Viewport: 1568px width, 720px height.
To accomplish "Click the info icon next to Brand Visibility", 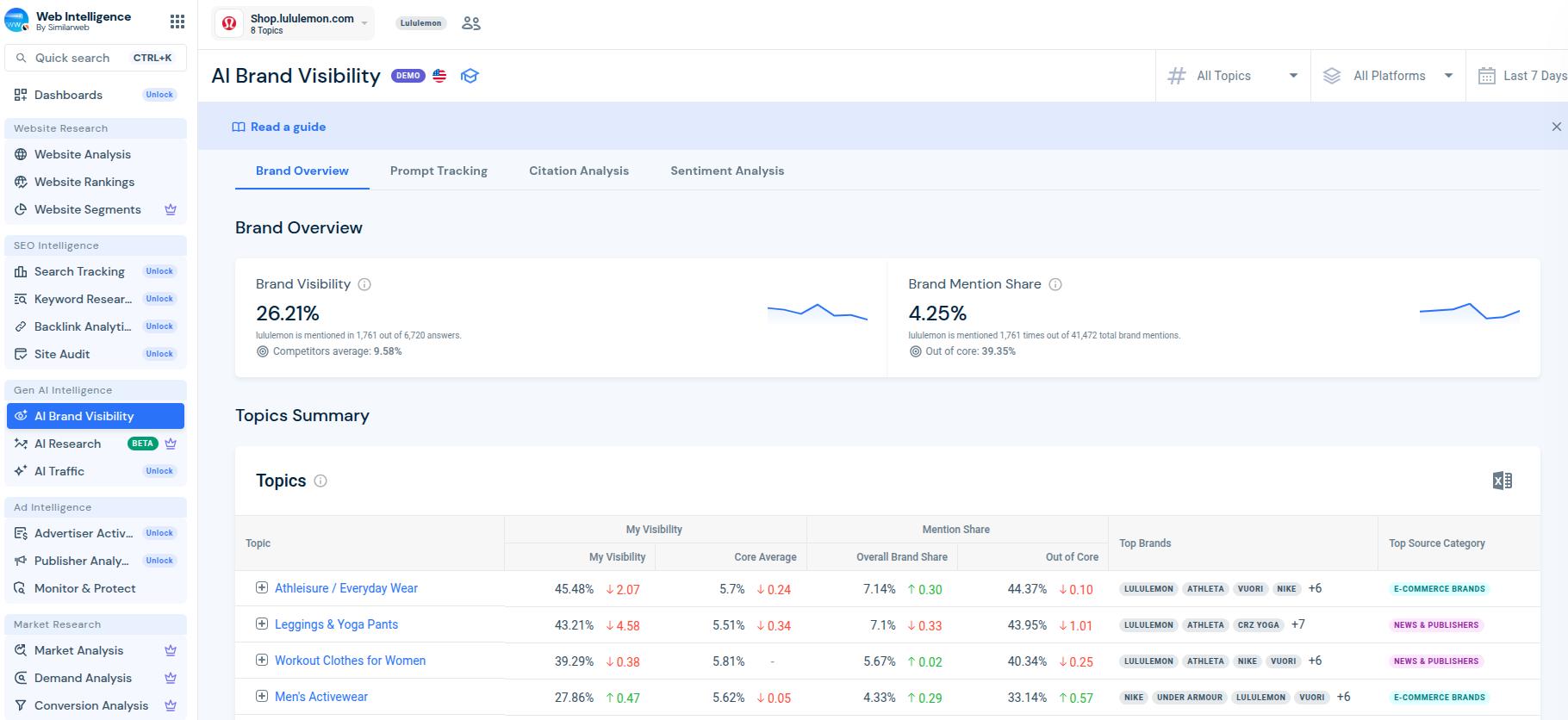I will pyautogui.click(x=364, y=284).
